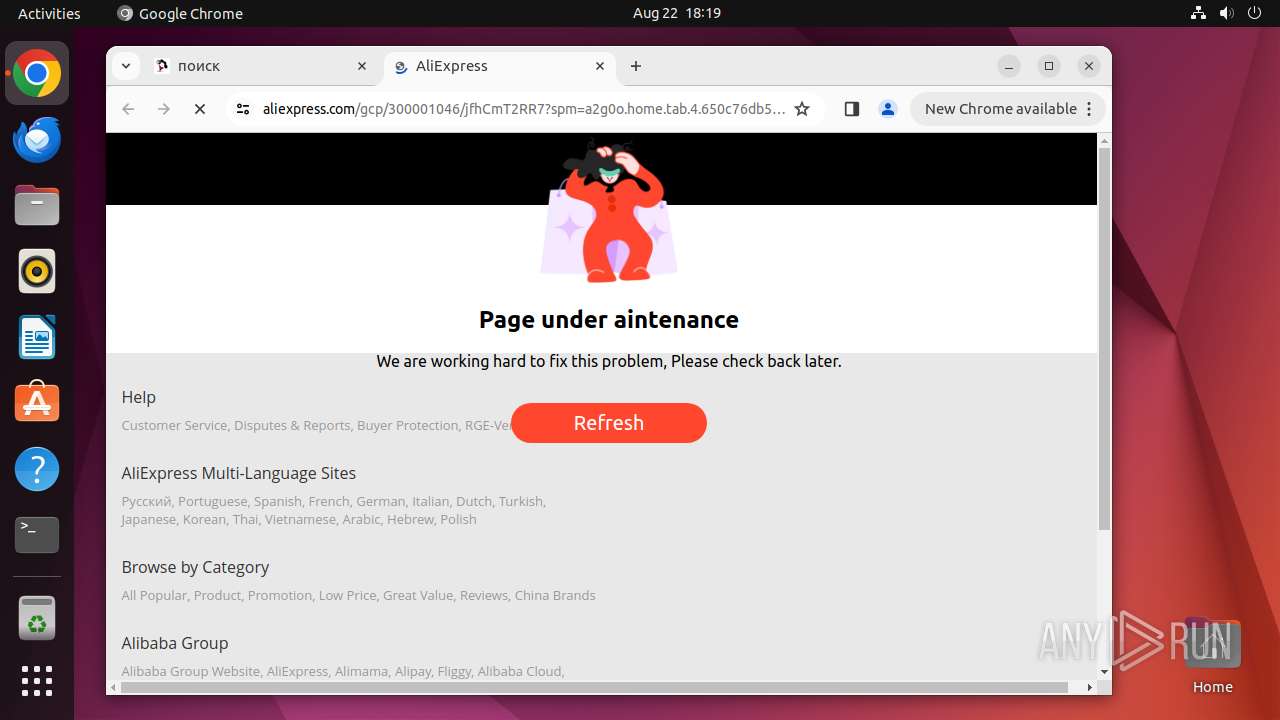Screen dimensions: 1280x720
Task: Open the French site link
Action: pyautogui.click(x=329, y=501)
